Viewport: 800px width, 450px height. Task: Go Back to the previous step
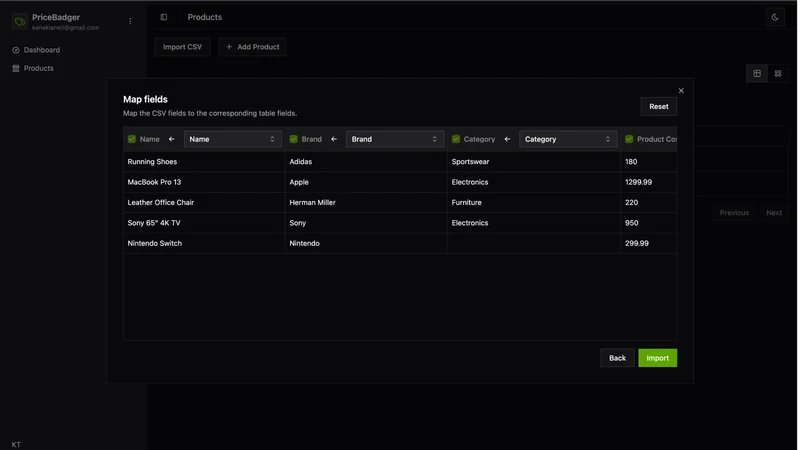click(617, 358)
